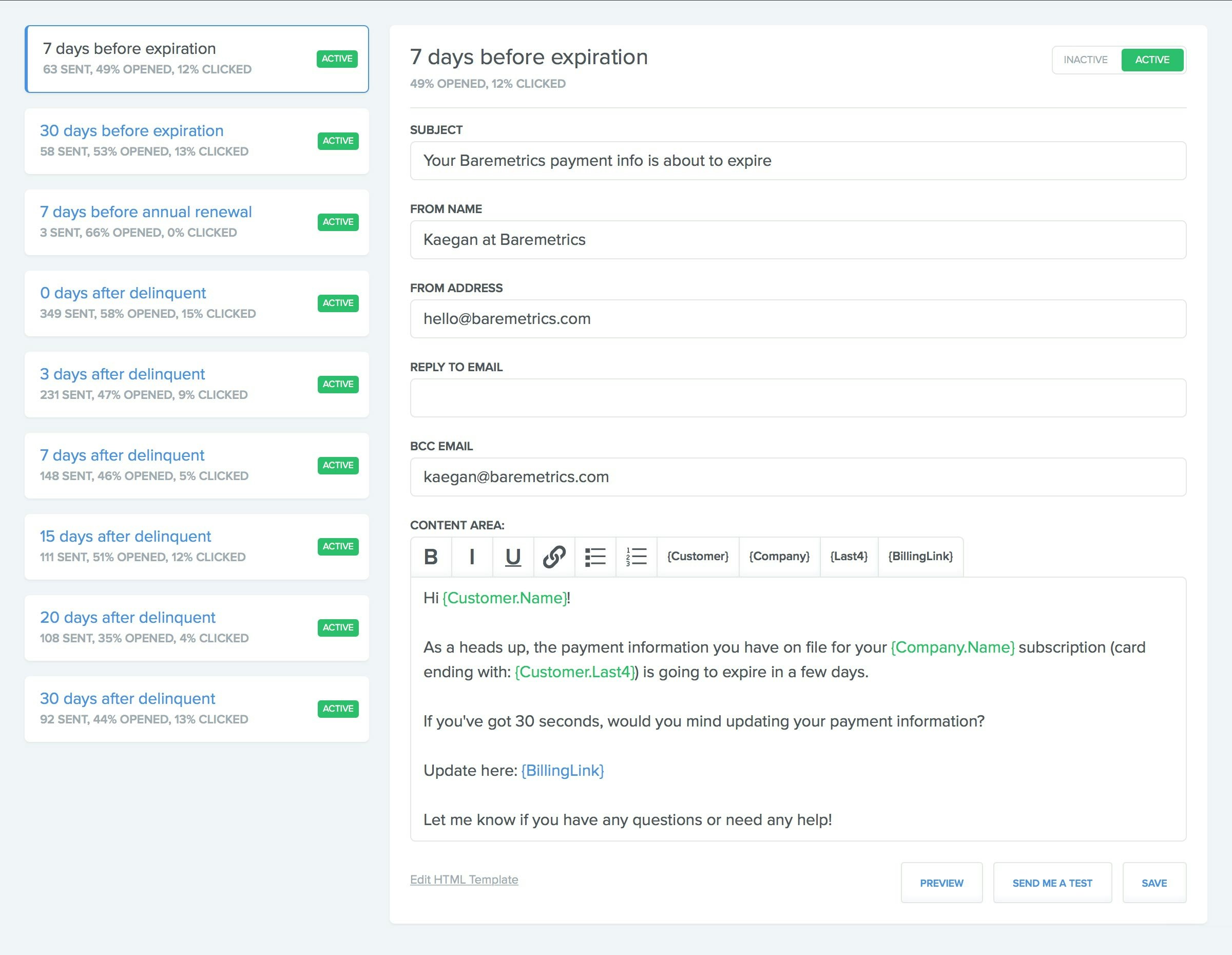The height and width of the screenshot is (955, 1232).
Task: Click Send Me a Test button
Action: [x=1052, y=883]
